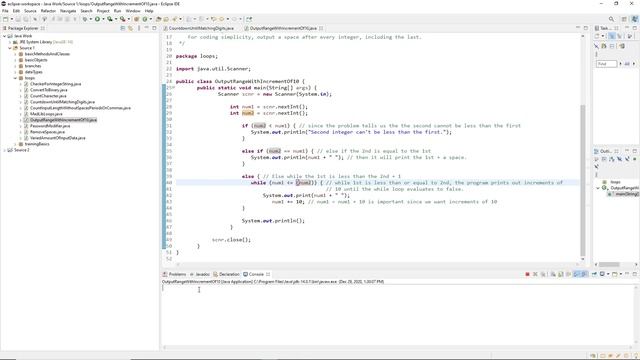Open the Refactor menu
Viewport: 640px width, 360px height.
point(48,11)
